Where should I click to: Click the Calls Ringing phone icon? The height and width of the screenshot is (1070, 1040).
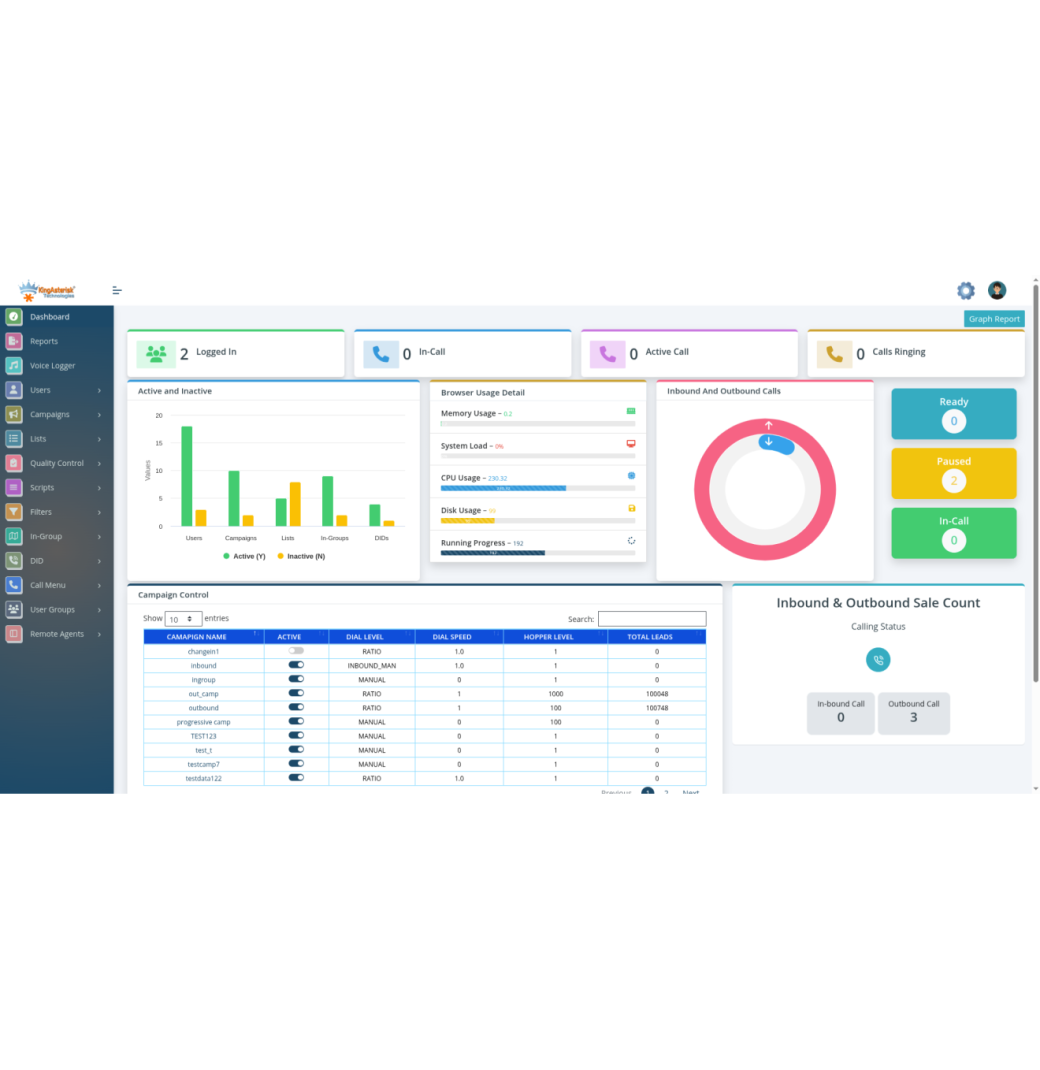pos(834,354)
